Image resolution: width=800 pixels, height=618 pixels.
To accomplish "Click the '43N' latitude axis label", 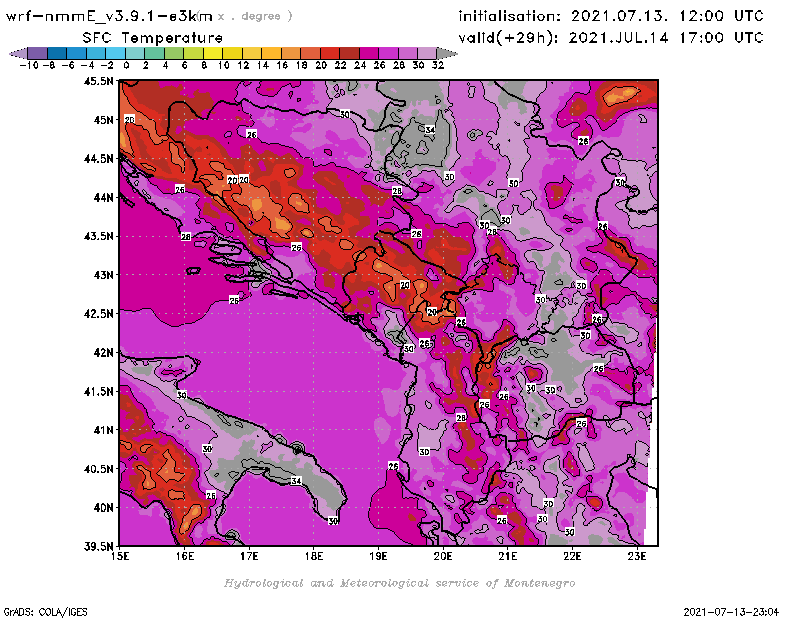I will [103, 275].
